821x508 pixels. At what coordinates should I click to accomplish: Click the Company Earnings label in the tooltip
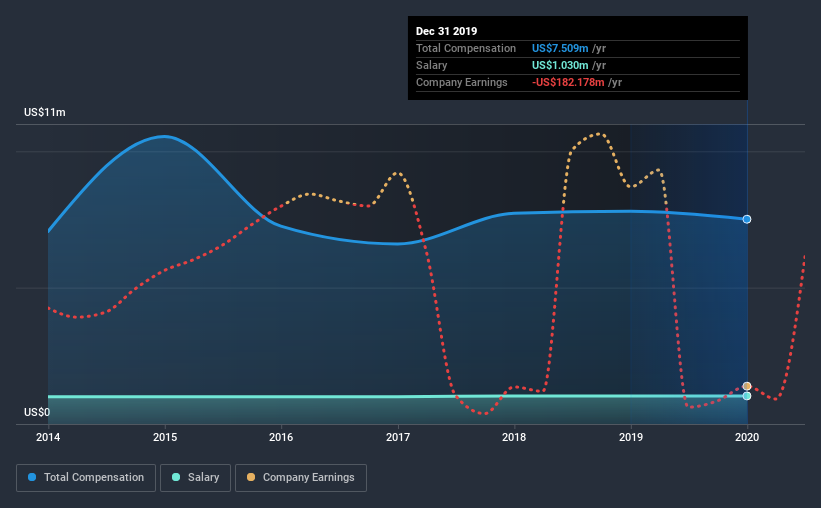(462, 82)
